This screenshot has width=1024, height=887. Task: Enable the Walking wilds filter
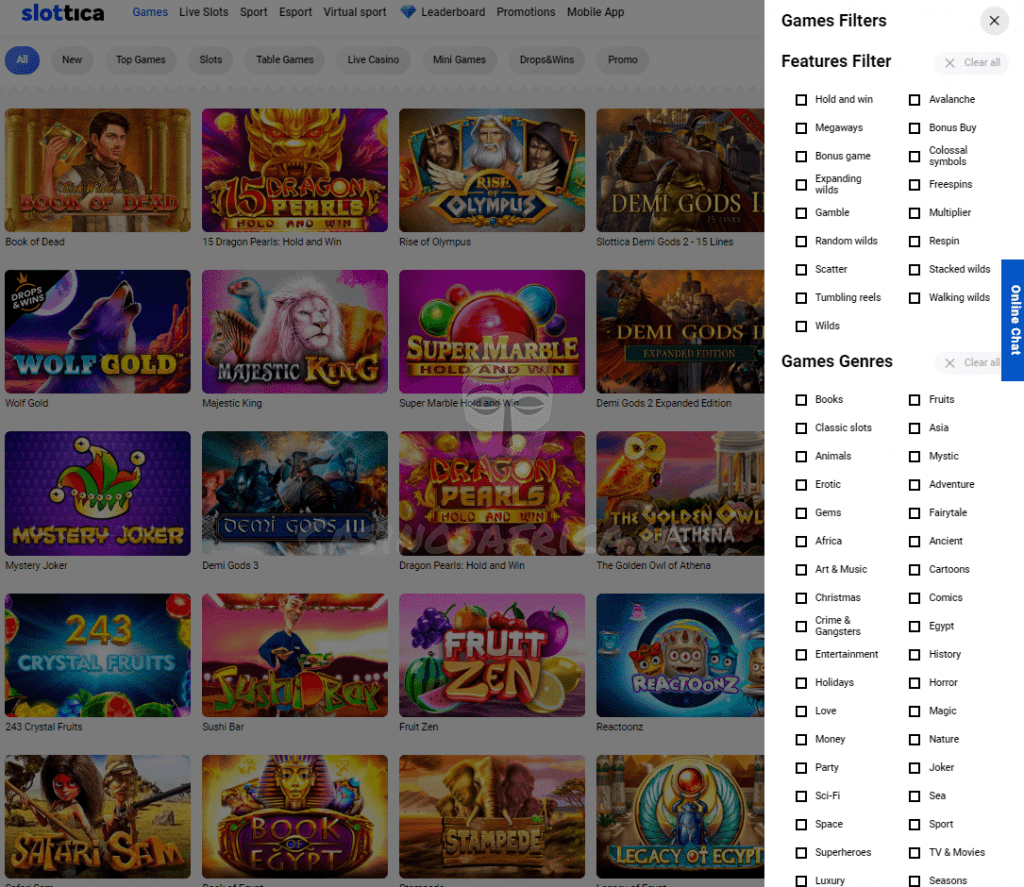(915, 298)
